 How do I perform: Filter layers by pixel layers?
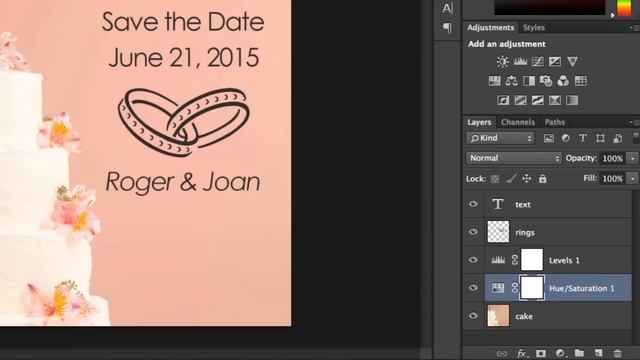click(549, 138)
